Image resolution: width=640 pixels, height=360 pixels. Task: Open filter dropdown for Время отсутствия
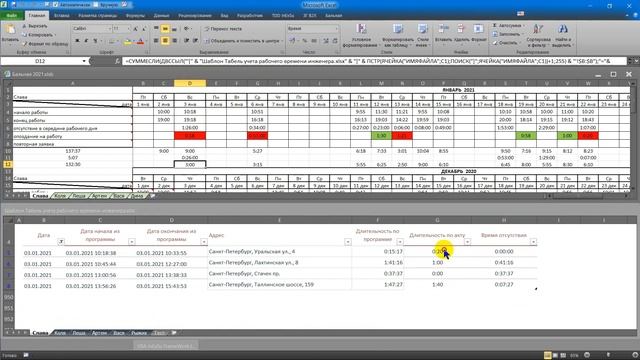[533, 242]
